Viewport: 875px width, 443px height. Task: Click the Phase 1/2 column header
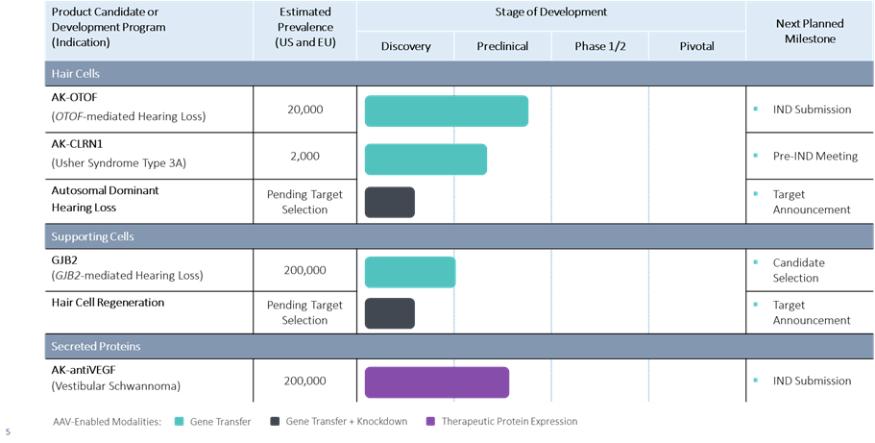point(599,47)
